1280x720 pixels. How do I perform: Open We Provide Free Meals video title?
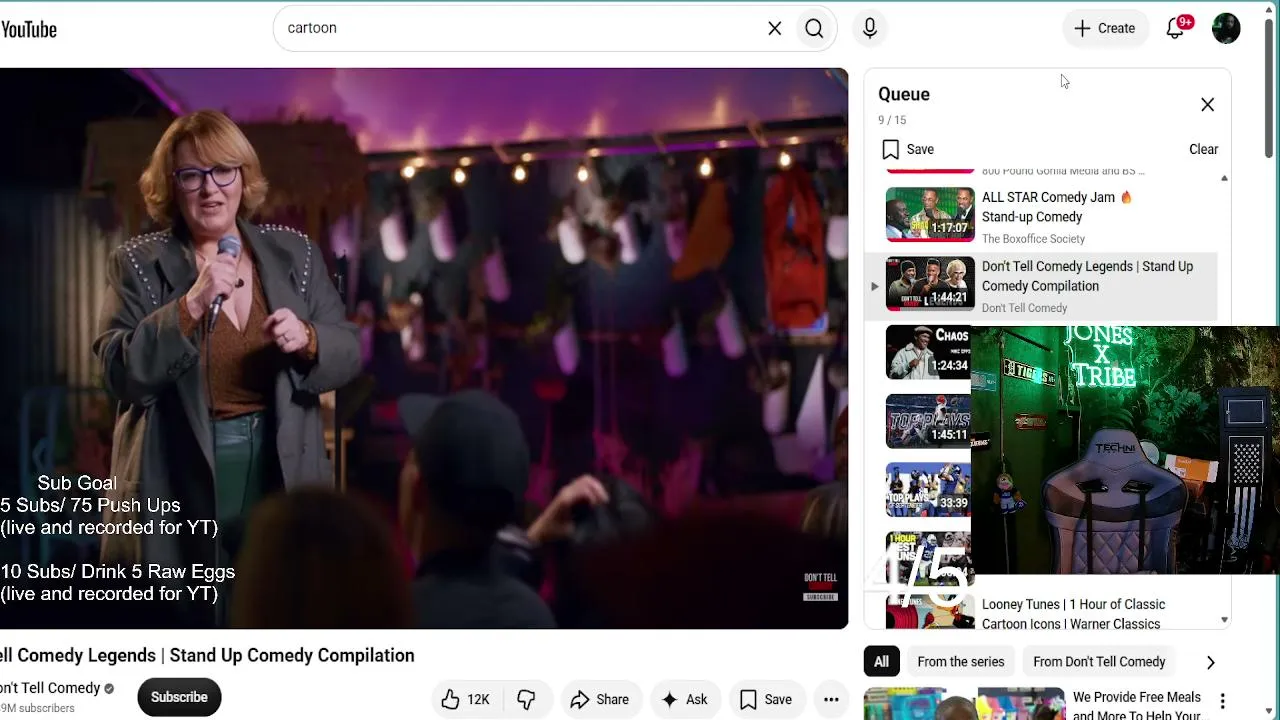[x=1137, y=706]
